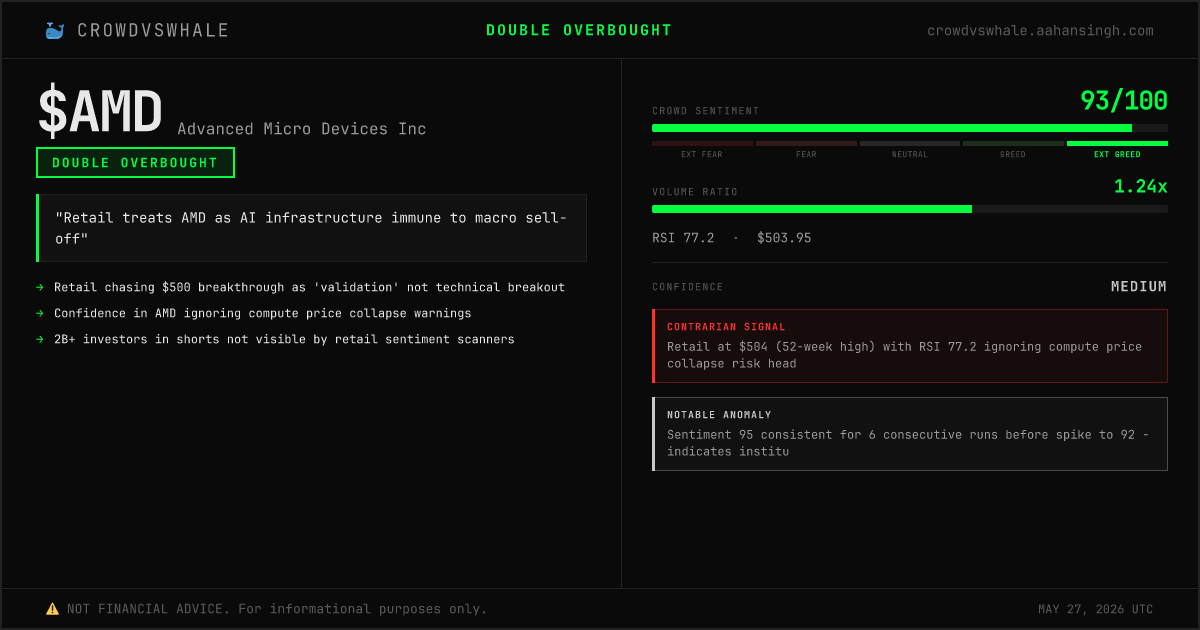1200x630 pixels.
Task: Click the EXT FEAR scale segment
Action: pos(702,150)
